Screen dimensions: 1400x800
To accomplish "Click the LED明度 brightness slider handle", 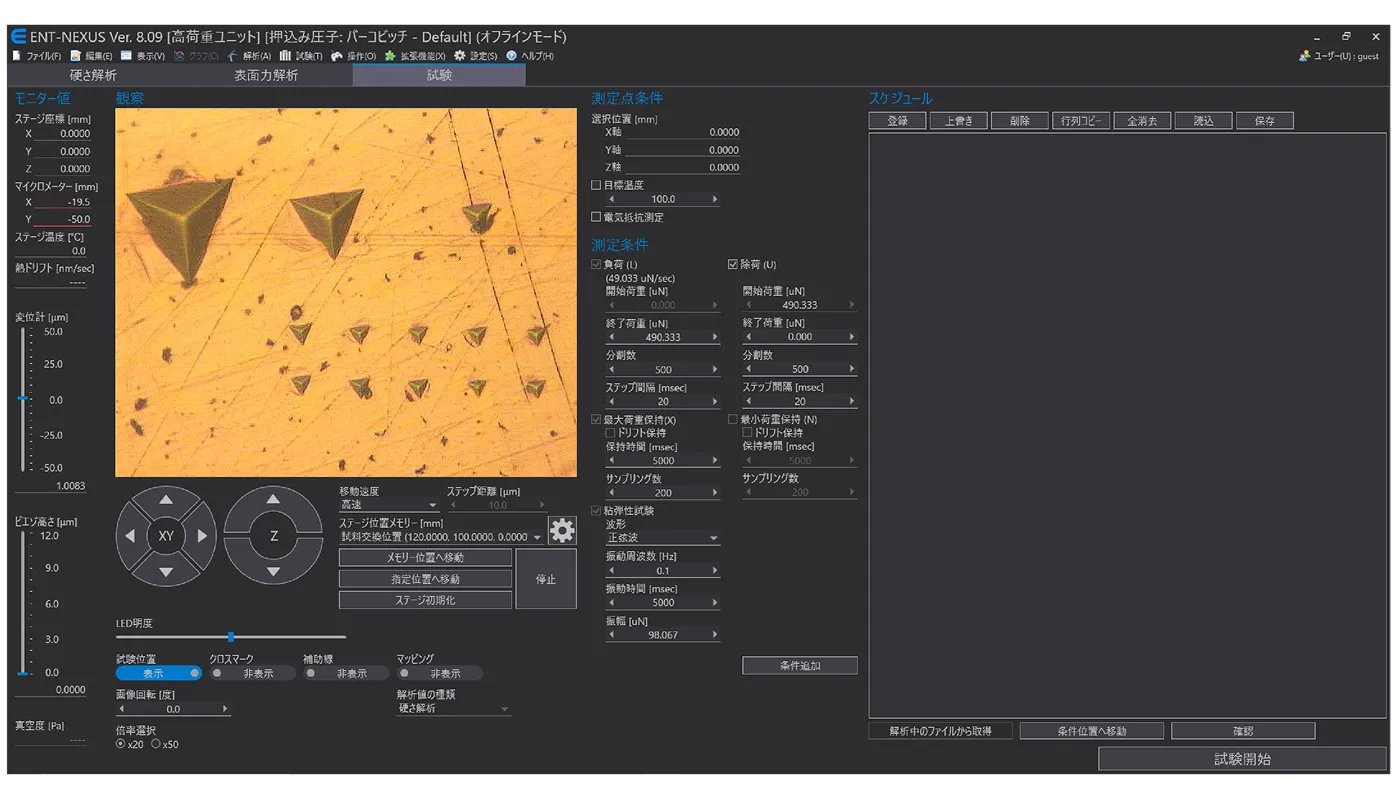I will (x=231, y=636).
